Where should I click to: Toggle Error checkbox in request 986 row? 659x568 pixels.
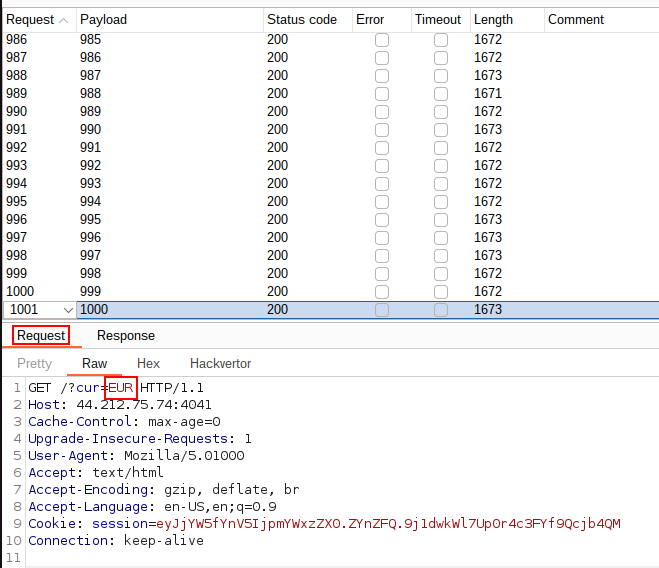pos(382,40)
